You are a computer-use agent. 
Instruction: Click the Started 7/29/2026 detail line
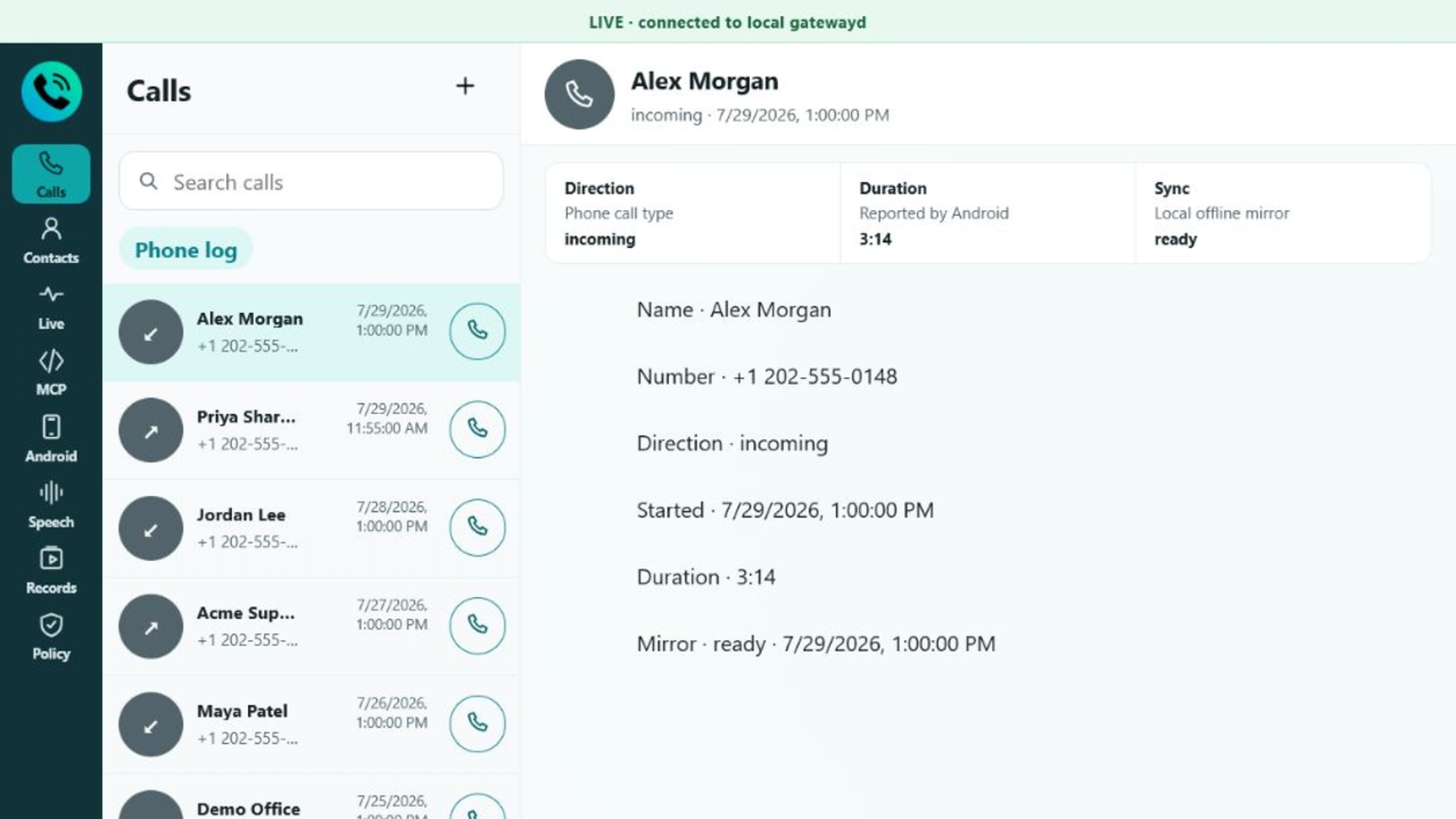click(785, 510)
